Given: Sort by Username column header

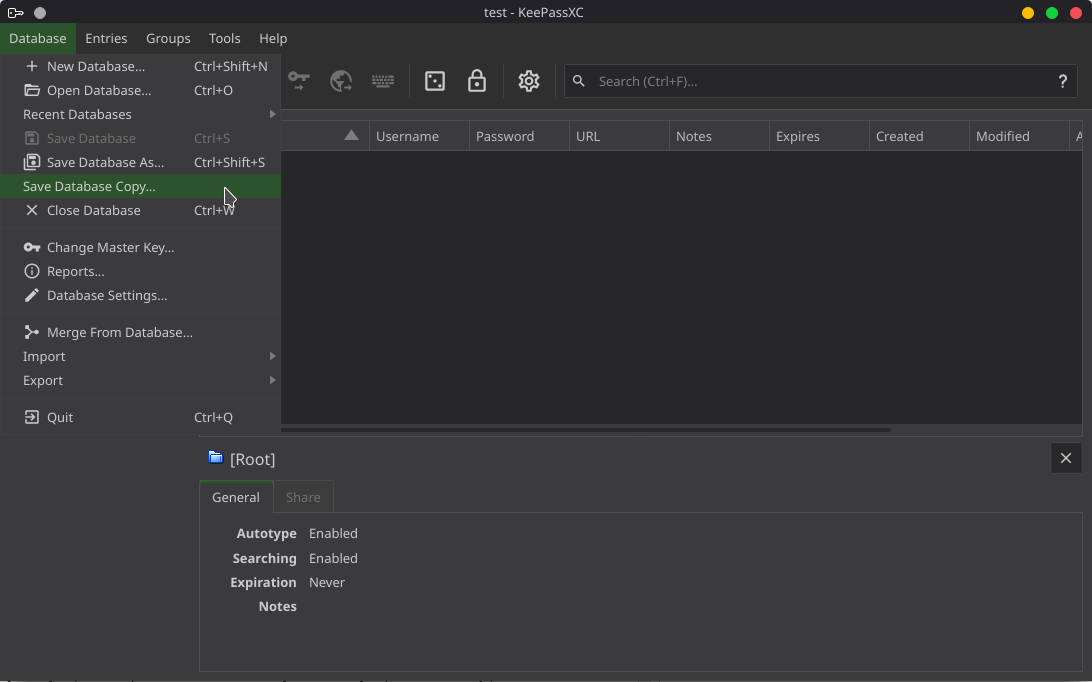Looking at the screenshot, I should point(419,136).
